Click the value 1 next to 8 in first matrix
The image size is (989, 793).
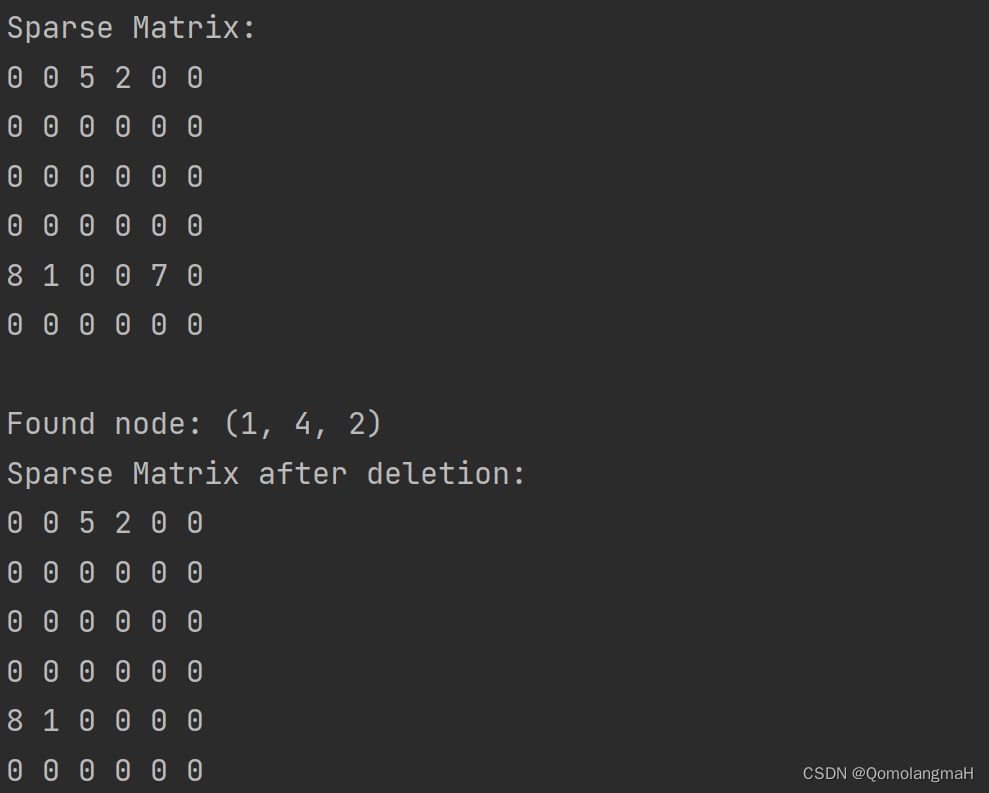51,276
